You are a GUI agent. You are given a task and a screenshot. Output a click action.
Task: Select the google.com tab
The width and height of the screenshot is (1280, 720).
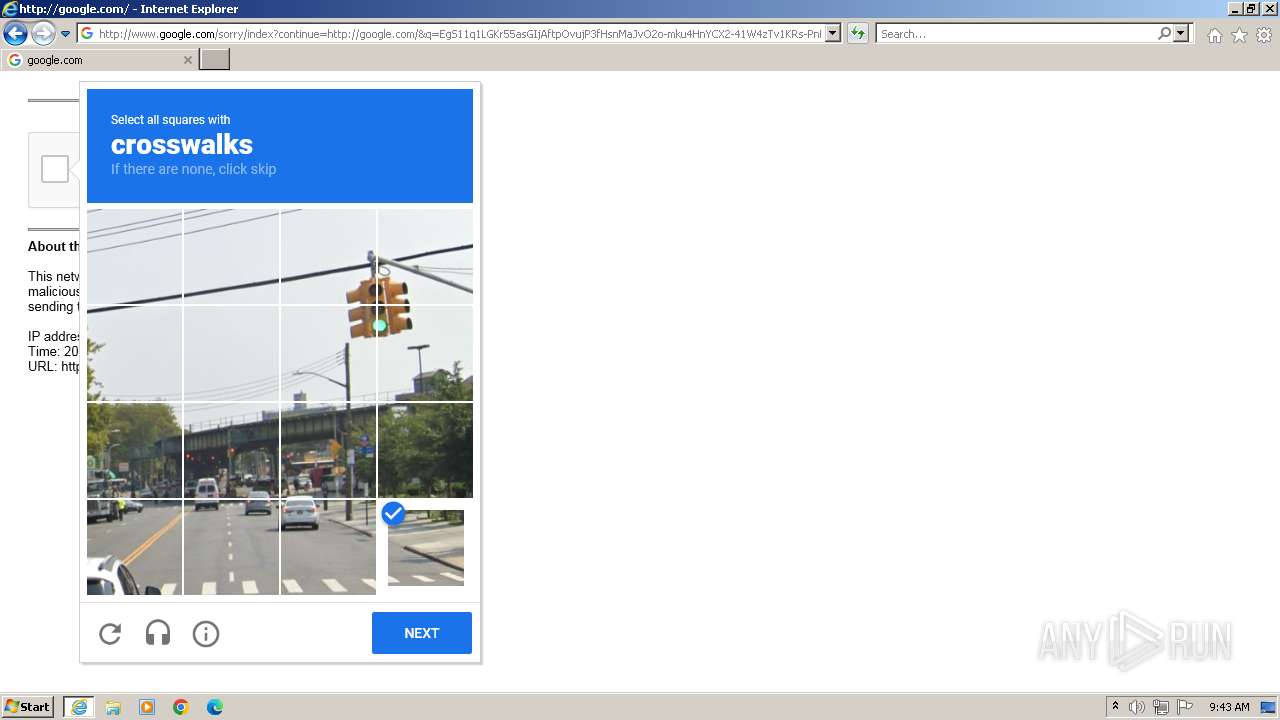point(99,60)
